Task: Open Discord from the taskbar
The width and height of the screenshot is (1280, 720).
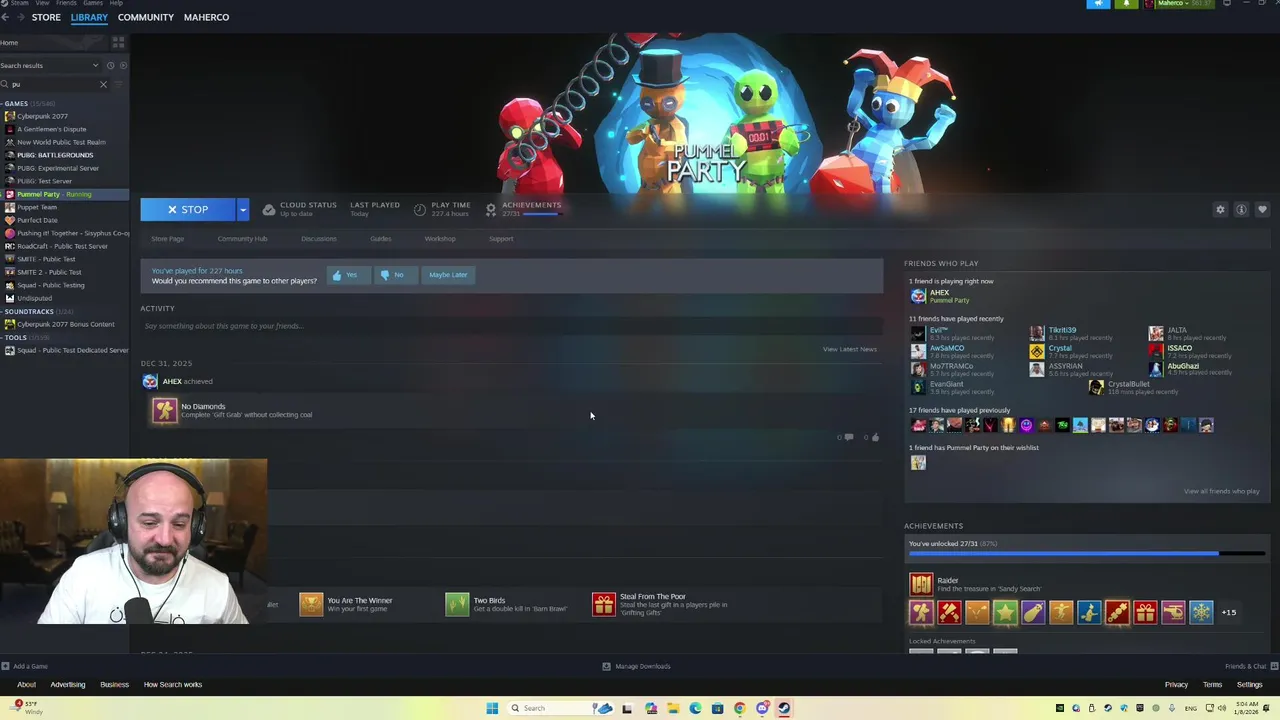Action: 762,708
